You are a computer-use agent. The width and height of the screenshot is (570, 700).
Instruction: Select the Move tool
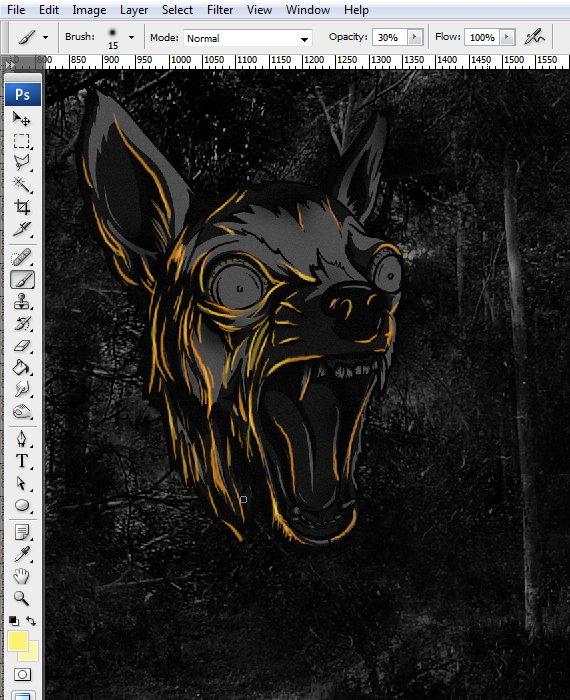[x=21, y=119]
